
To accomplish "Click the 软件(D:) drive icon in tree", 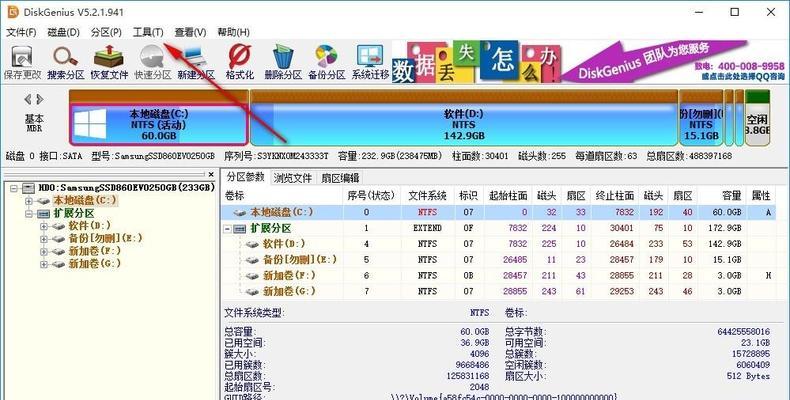I will (x=59, y=226).
